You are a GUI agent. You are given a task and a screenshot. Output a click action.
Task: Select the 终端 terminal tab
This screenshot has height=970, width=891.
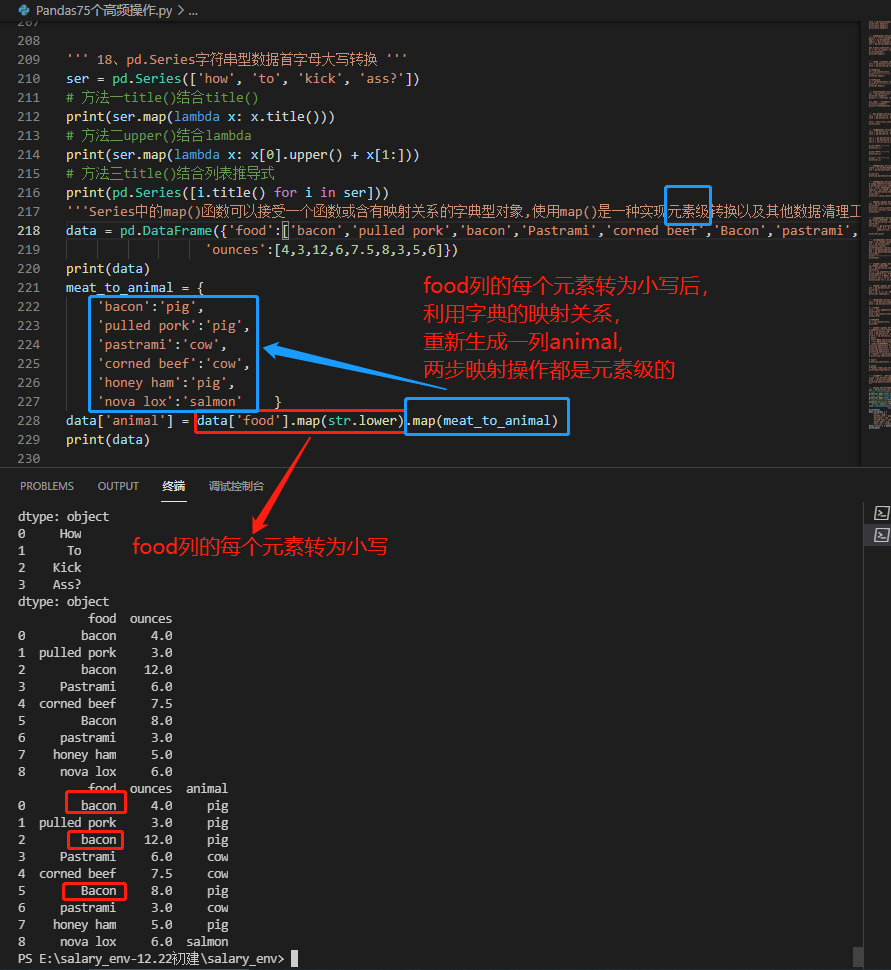pyautogui.click(x=174, y=486)
